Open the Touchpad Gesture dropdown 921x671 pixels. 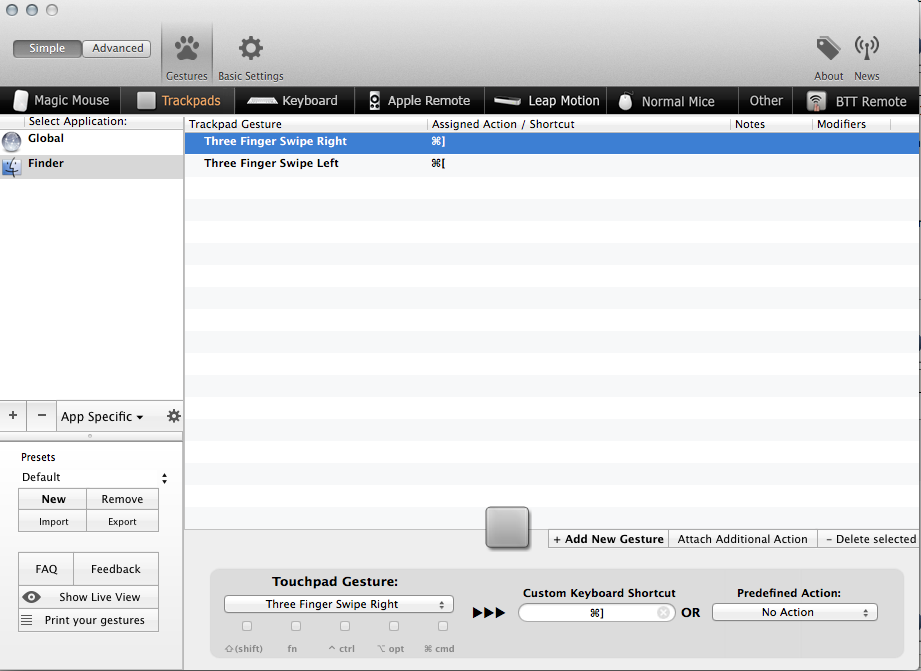pyautogui.click(x=339, y=604)
